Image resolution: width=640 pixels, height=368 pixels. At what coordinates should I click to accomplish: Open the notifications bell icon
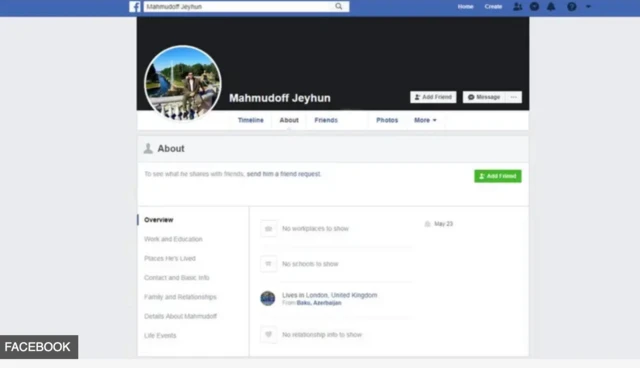point(551,7)
